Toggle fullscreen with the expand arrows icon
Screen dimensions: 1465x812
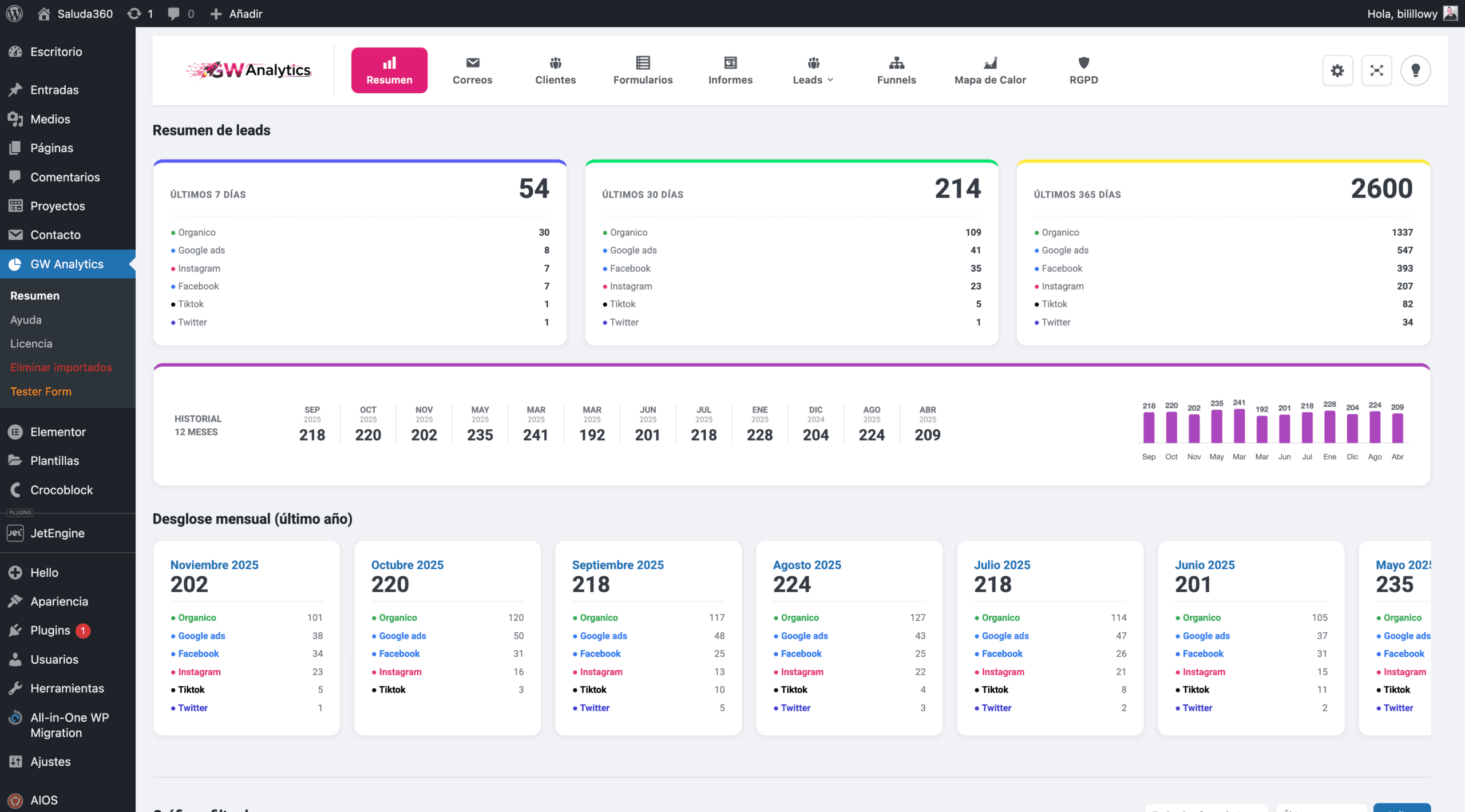click(x=1376, y=70)
